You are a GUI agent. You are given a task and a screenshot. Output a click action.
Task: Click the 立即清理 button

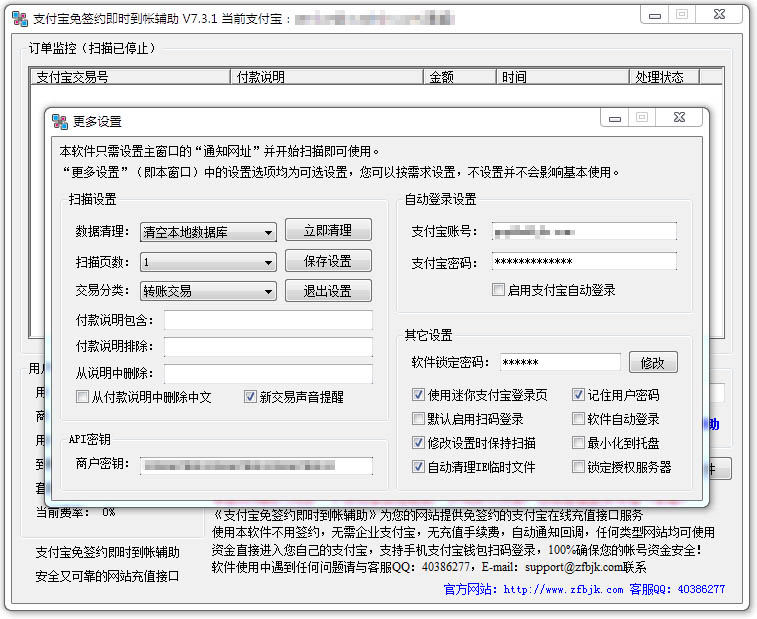click(328, 230)
